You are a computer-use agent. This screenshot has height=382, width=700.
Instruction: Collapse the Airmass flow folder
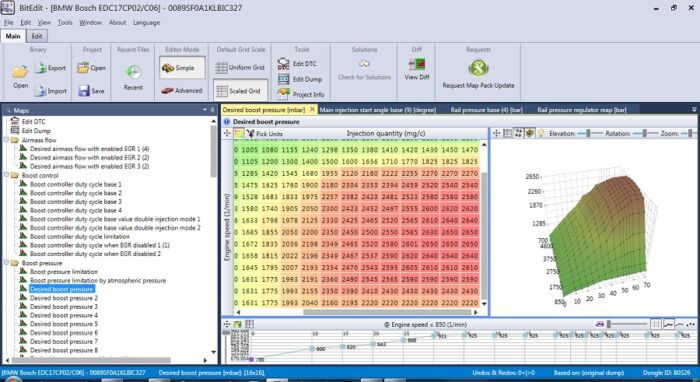[x=7, y=140]
